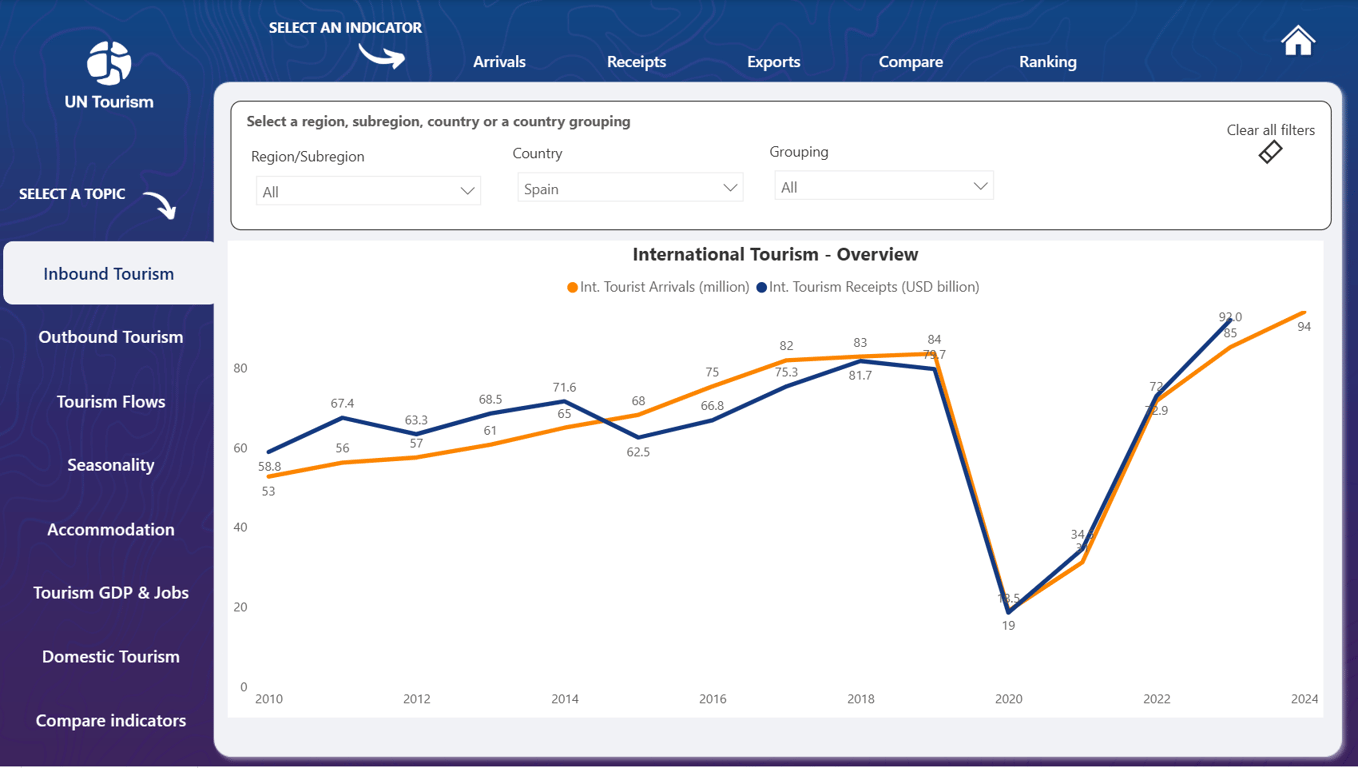Viewport: 1358px width, 768px height.
Task: Click the 2023 arrivals data label 85
Action: [1230, 333]
